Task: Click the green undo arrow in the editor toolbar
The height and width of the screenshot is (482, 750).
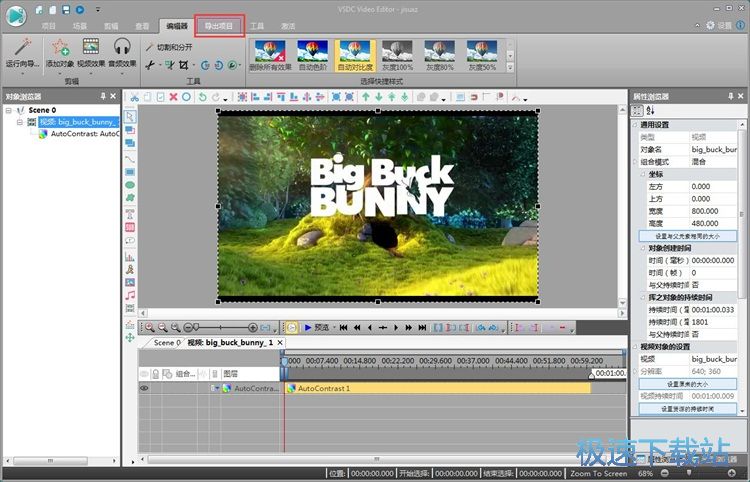Action: (x=203, y=97)
